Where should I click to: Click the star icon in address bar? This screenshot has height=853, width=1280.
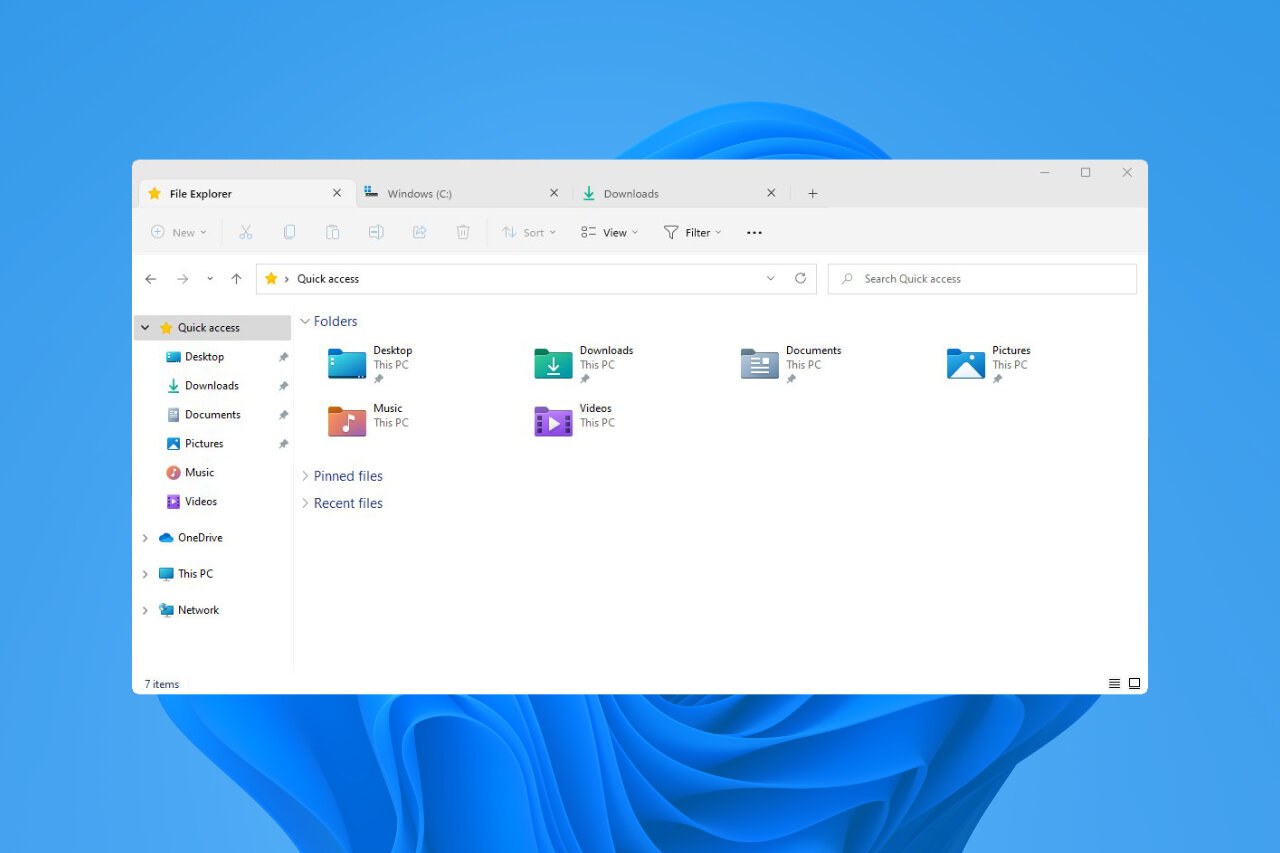271,279
